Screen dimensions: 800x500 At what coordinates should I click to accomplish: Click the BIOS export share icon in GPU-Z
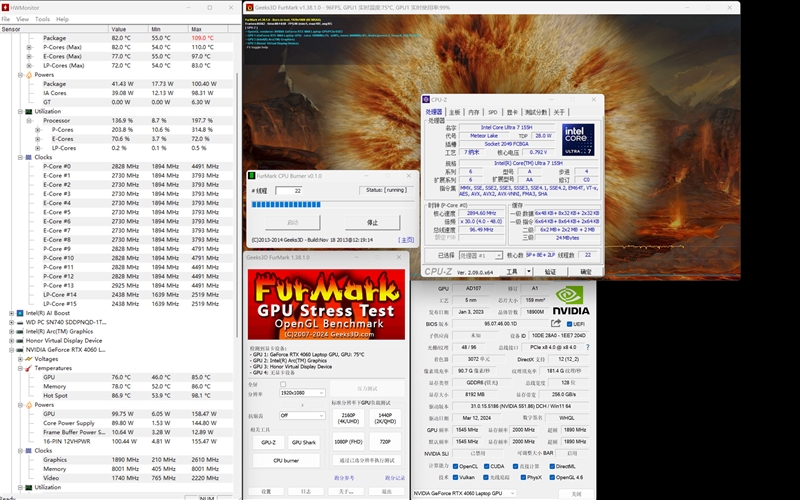click(556, 323)
